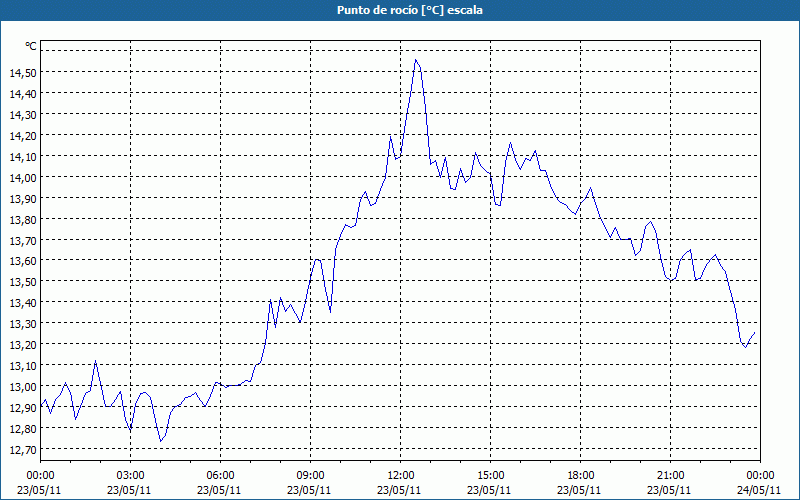Click the 09:00 time axis label
Screen dimensions: 800x500
tap(310, 476)
